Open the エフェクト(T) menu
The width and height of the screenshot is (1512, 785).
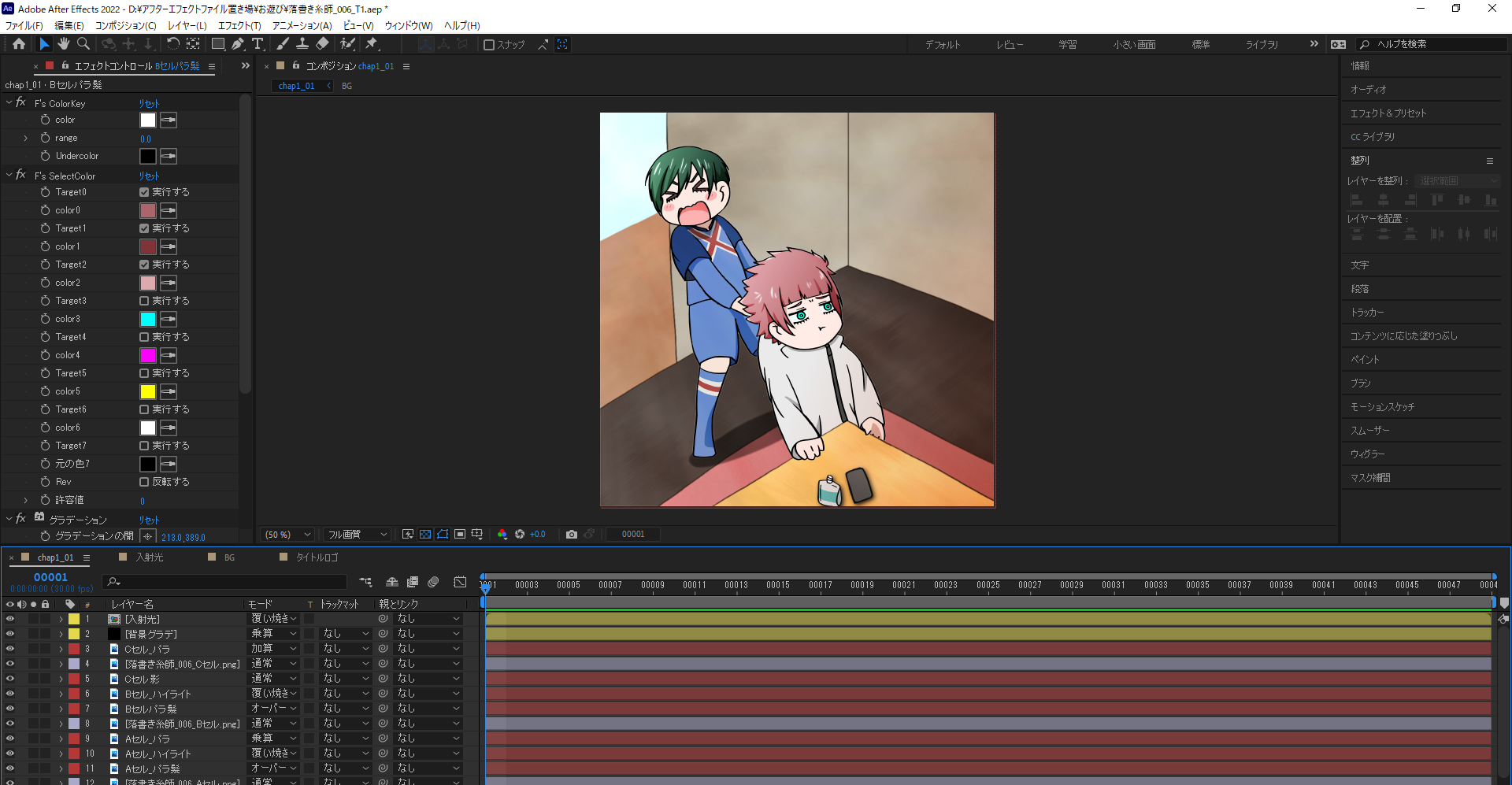click(239, 25)
